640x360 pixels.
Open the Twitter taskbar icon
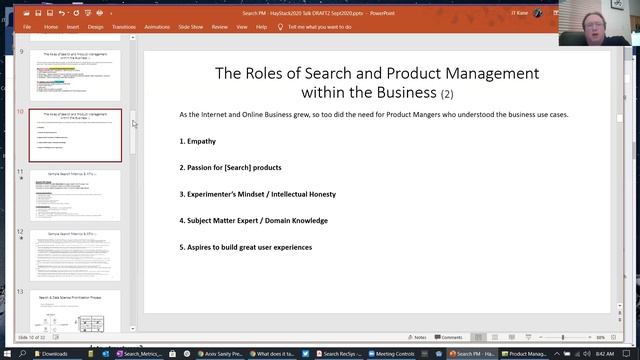[305, 354]
